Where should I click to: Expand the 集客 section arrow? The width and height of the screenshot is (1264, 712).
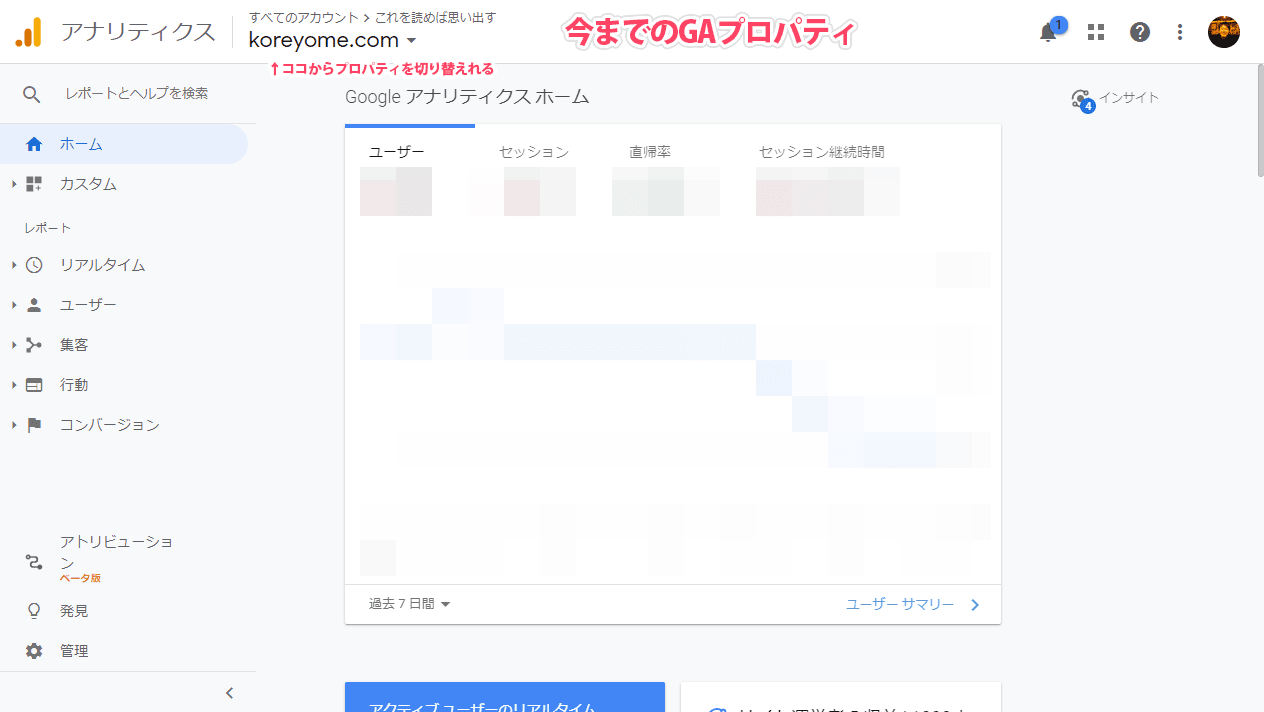click(14, 345)
